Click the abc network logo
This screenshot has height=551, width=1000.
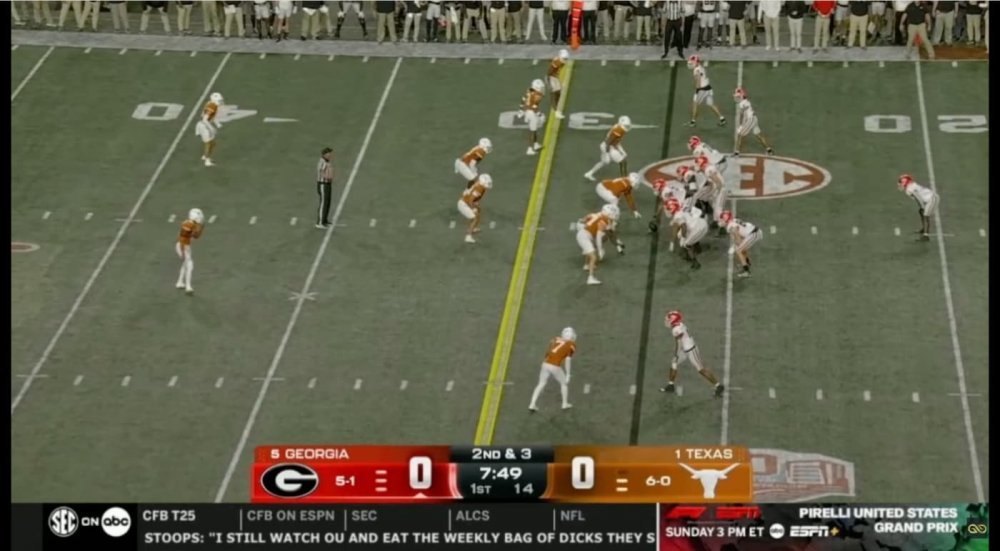point(116,521)
